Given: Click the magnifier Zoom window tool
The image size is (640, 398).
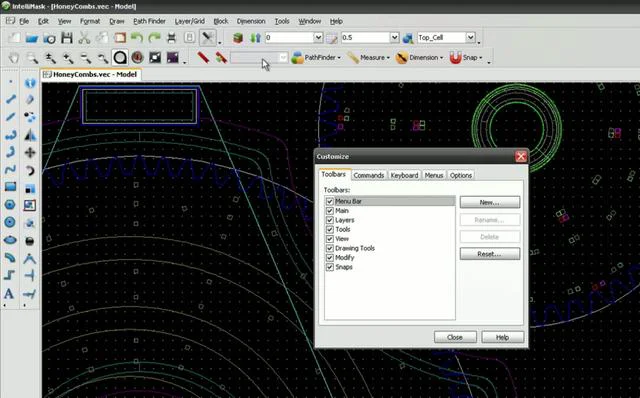Looking at the screenshot, I should 32,58.
